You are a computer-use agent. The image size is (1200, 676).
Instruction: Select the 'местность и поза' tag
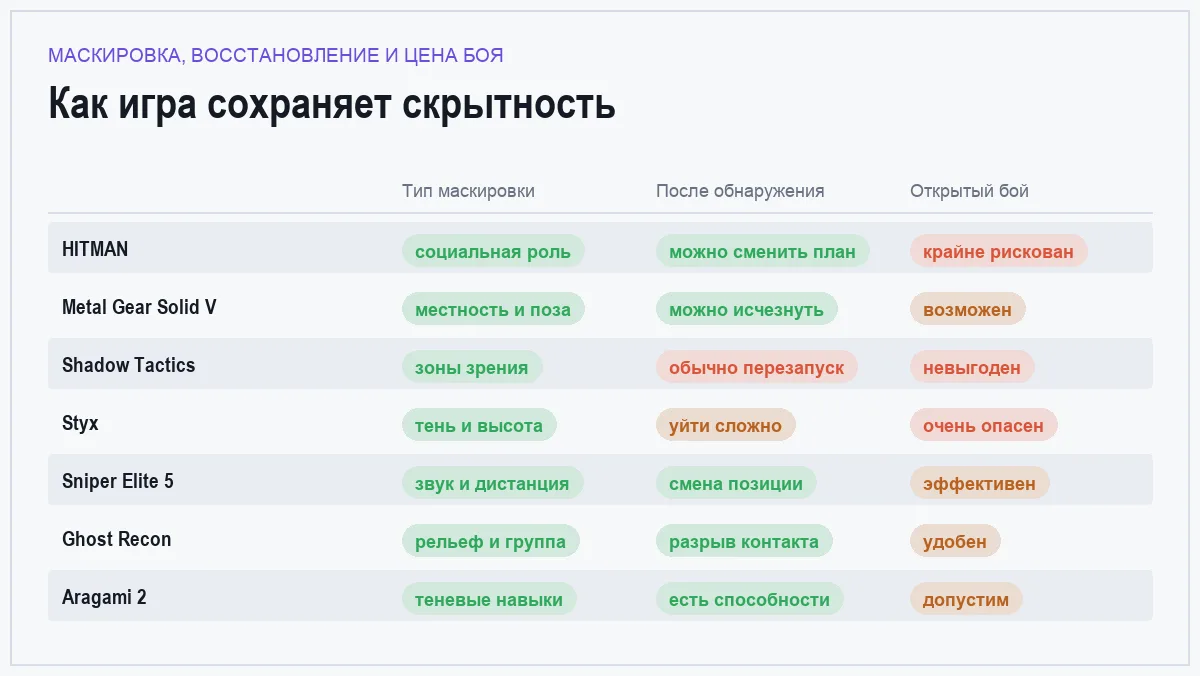tap(493, 309)
